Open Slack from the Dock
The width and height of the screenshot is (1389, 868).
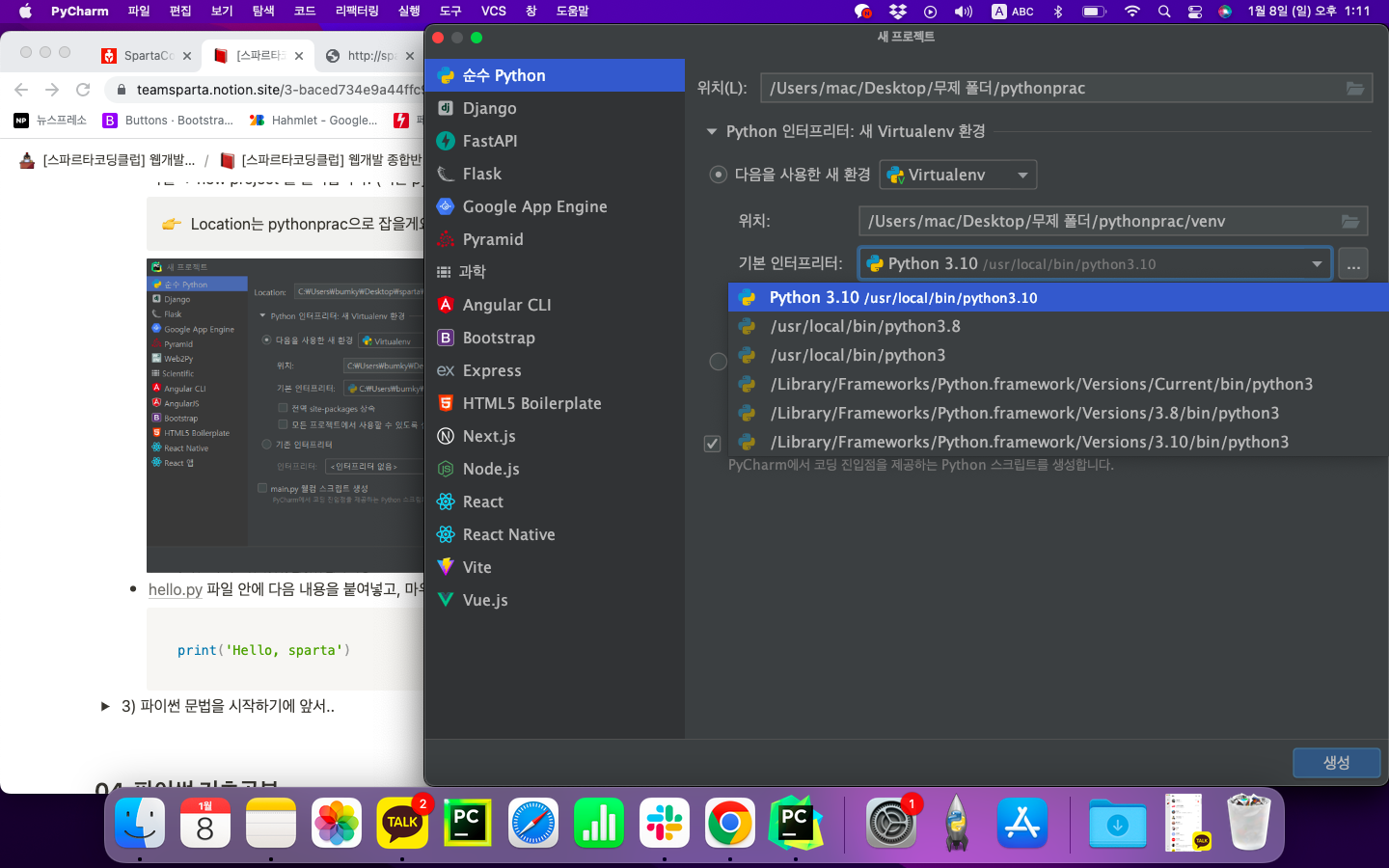(x=665, y=823)
